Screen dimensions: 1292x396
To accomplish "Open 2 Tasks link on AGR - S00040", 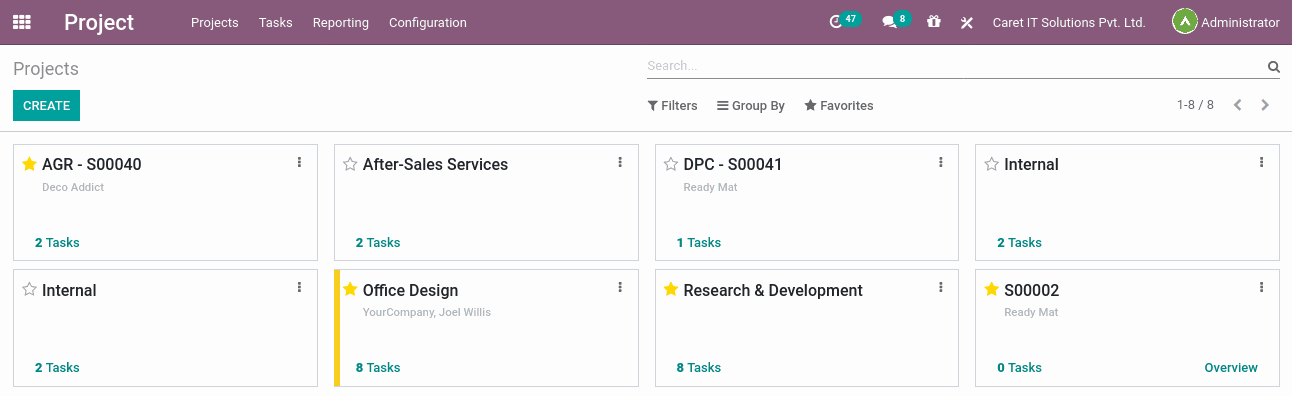I will tap(57, 242).
